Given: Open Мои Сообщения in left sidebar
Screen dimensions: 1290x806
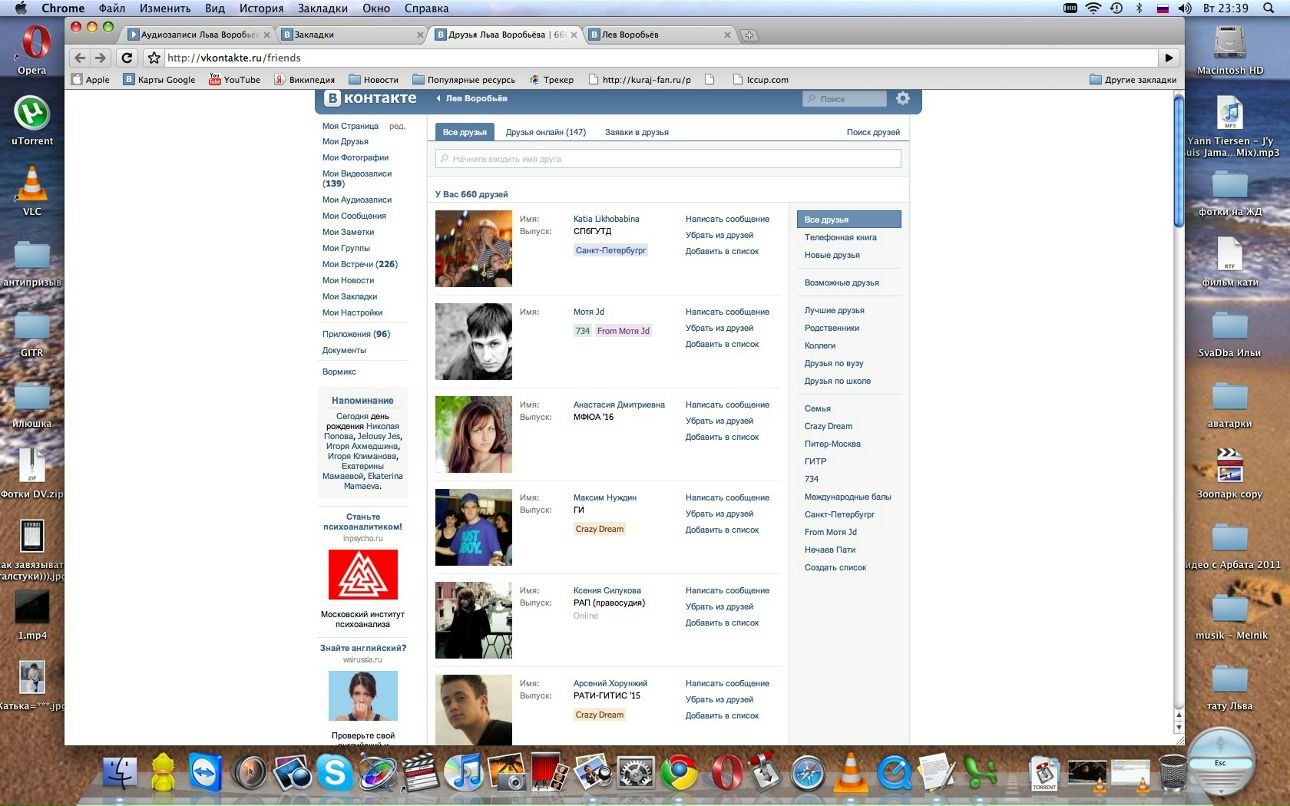Looking at the screenshot, I should [354, 216].
